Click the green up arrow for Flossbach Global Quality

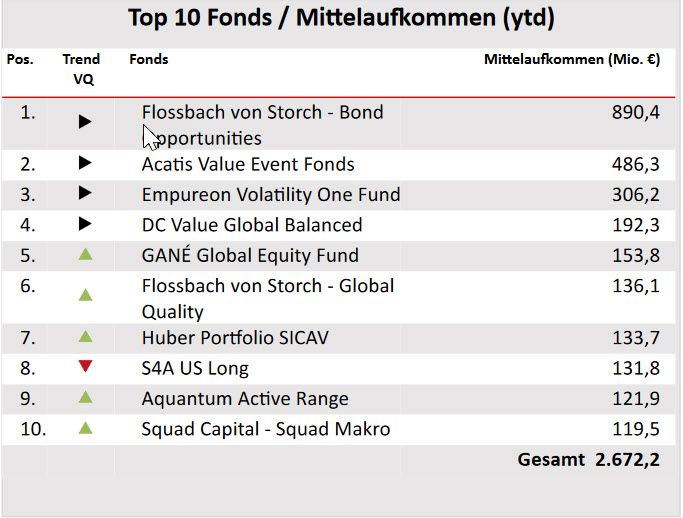click(85, 295)
